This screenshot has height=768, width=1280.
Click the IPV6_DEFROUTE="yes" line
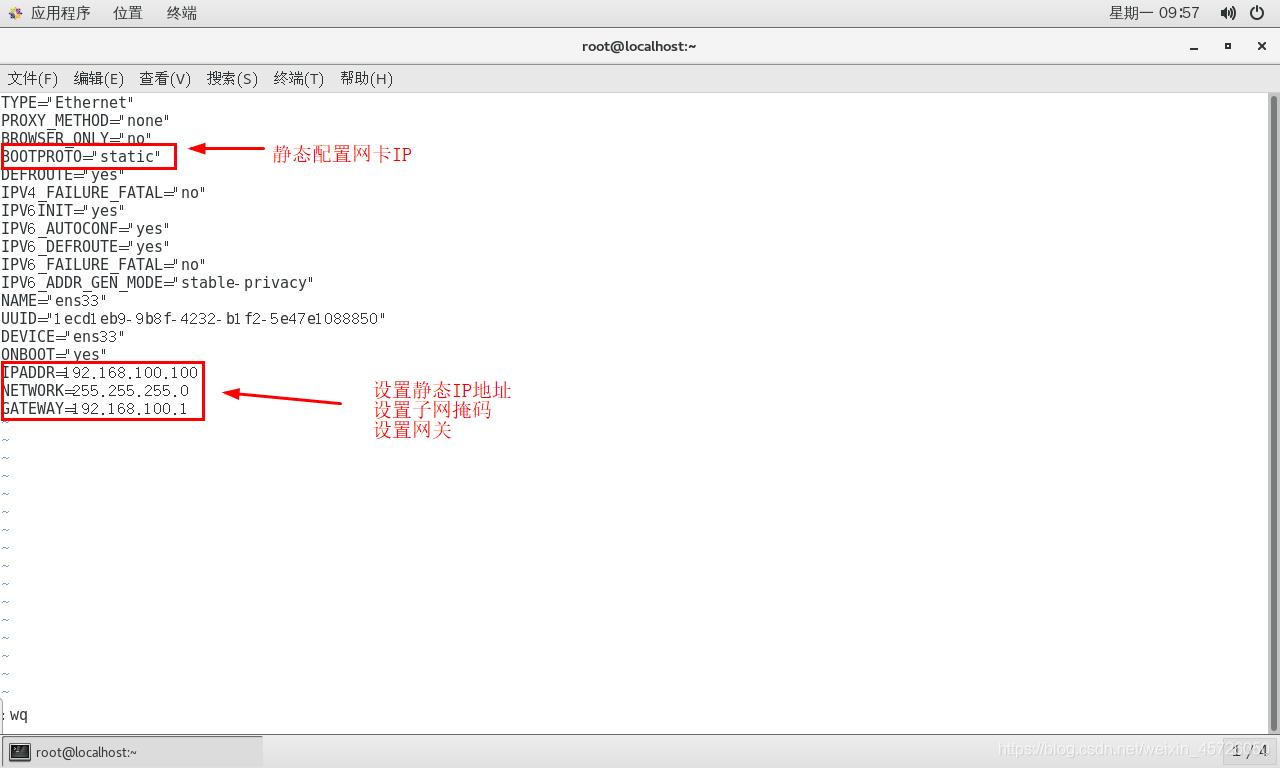click(85, 246)
